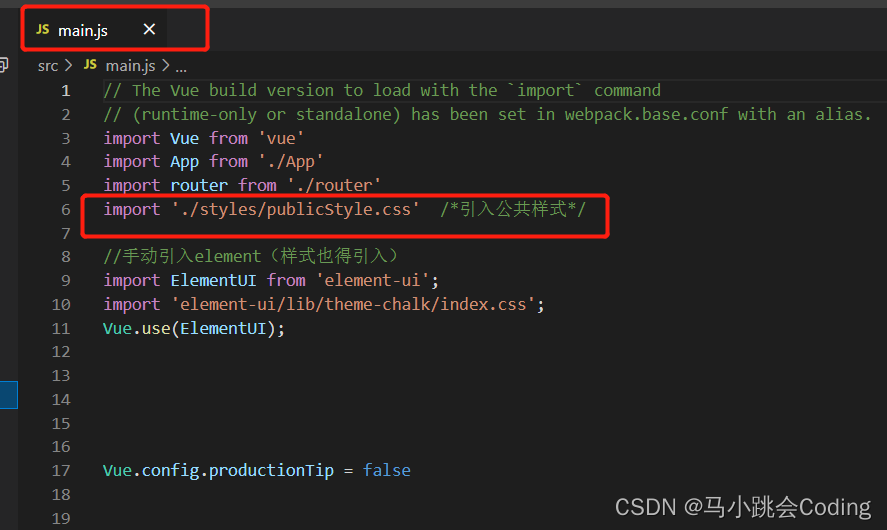Screen dimensions: 887x530
Task: Close the main.js tab
Action: (149, 29)
